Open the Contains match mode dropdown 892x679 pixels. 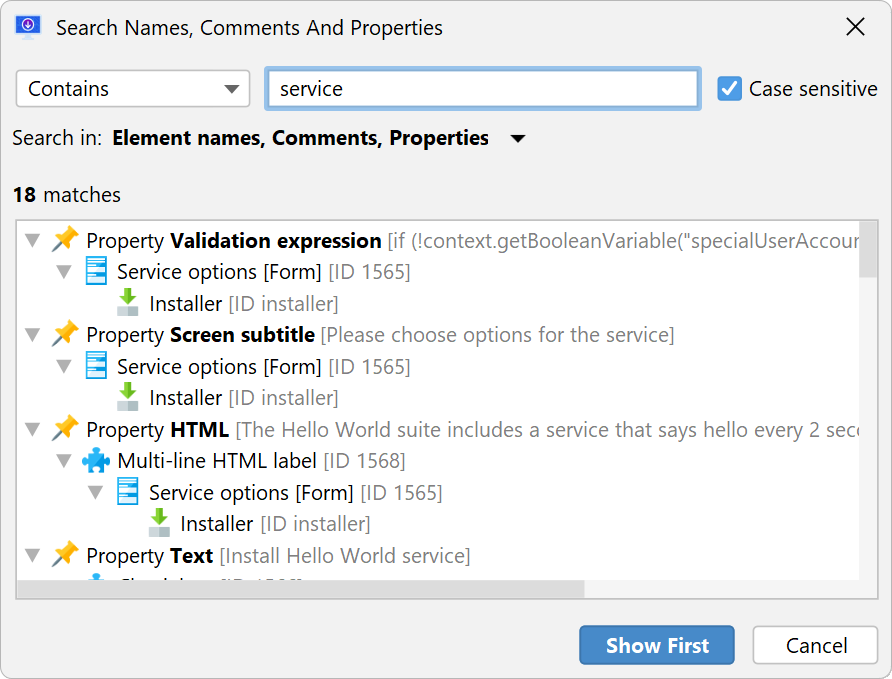tap(133, 89)
